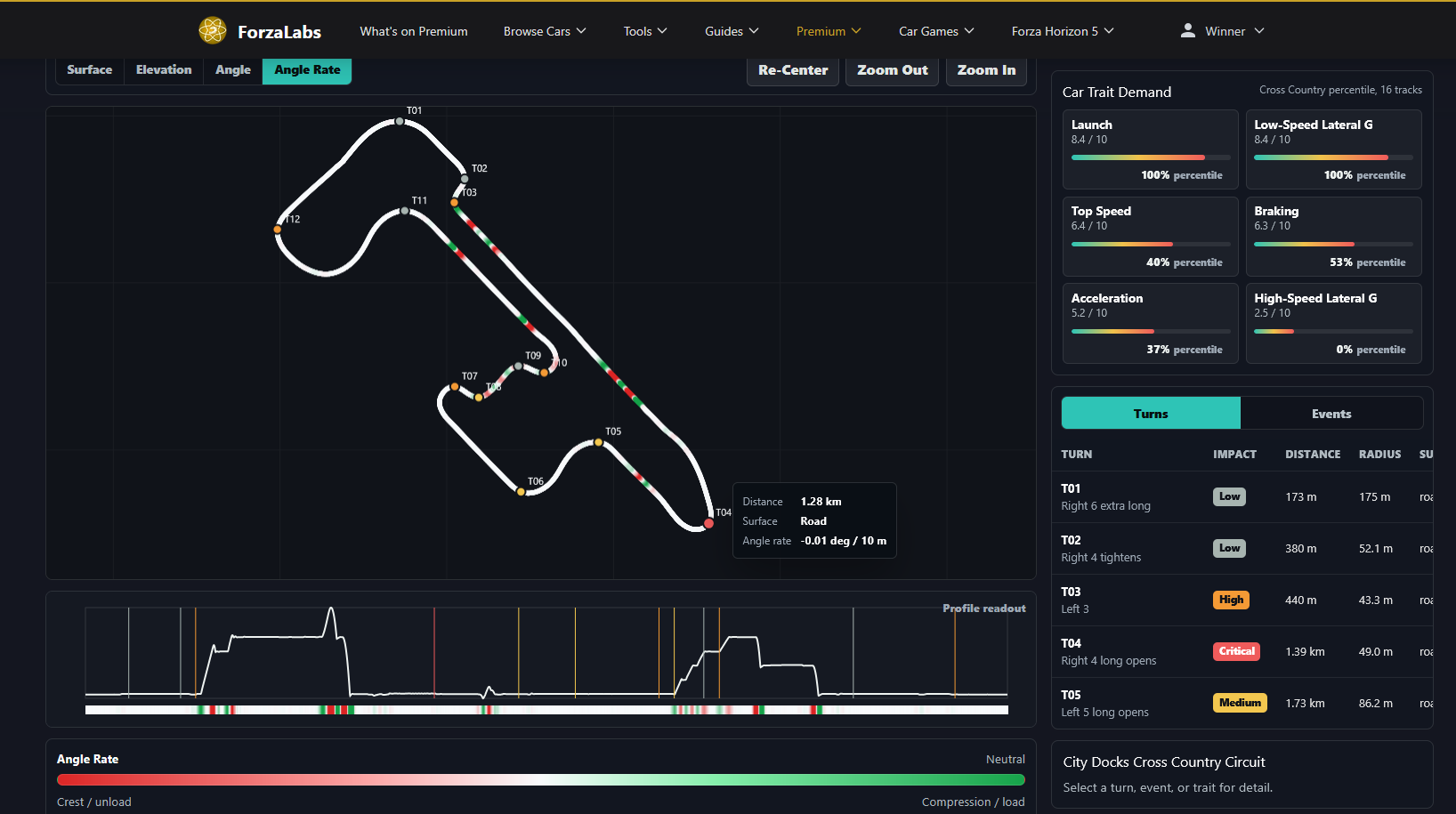Select turn T04 Right 4 long opens

pos(1243,652)
